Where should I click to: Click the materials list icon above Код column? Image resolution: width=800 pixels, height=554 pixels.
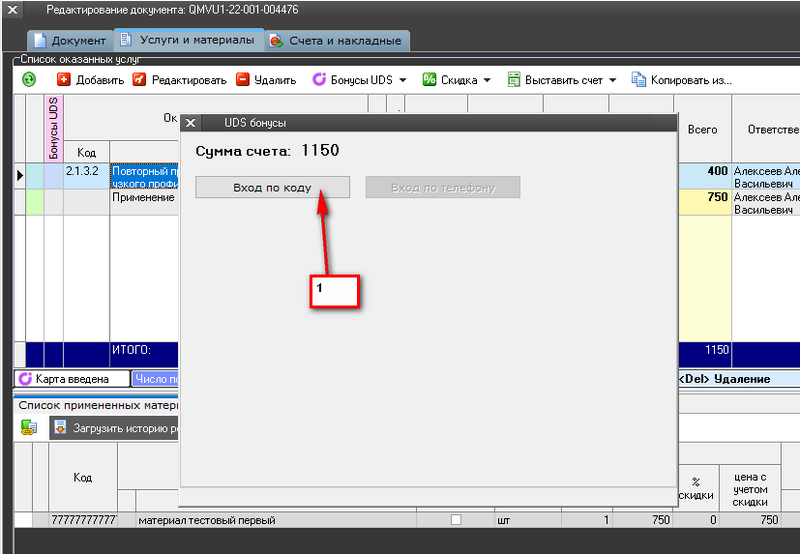click(29, 428)
